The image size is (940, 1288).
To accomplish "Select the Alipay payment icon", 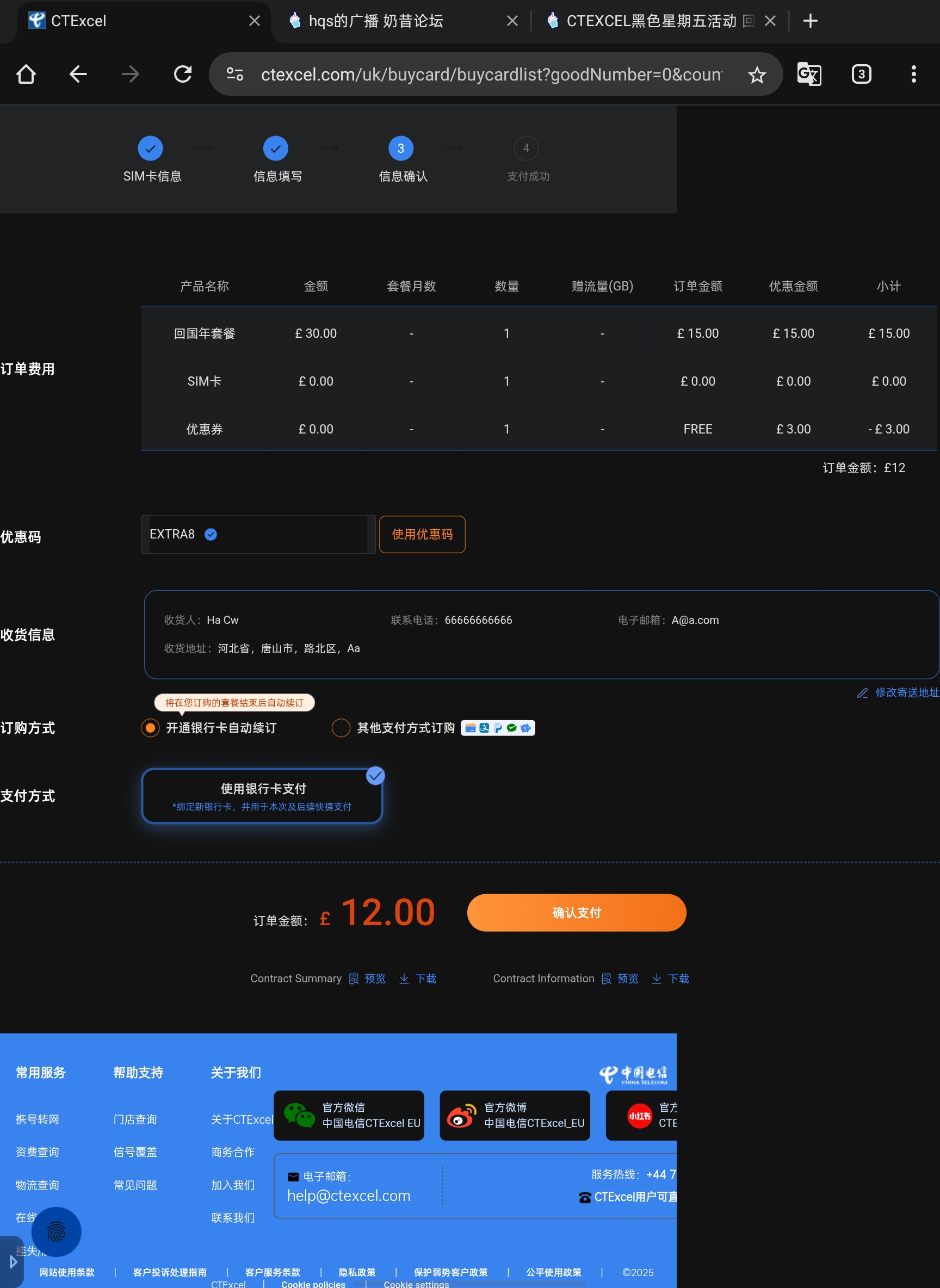I will click(484, 728).
